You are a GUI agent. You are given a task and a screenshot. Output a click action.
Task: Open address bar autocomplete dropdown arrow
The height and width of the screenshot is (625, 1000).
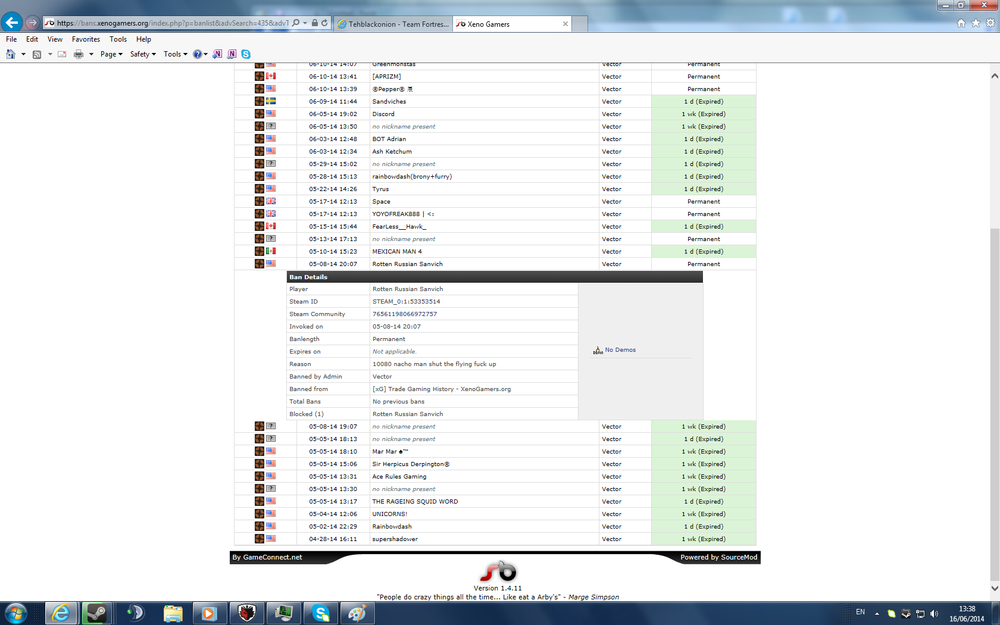305,23
